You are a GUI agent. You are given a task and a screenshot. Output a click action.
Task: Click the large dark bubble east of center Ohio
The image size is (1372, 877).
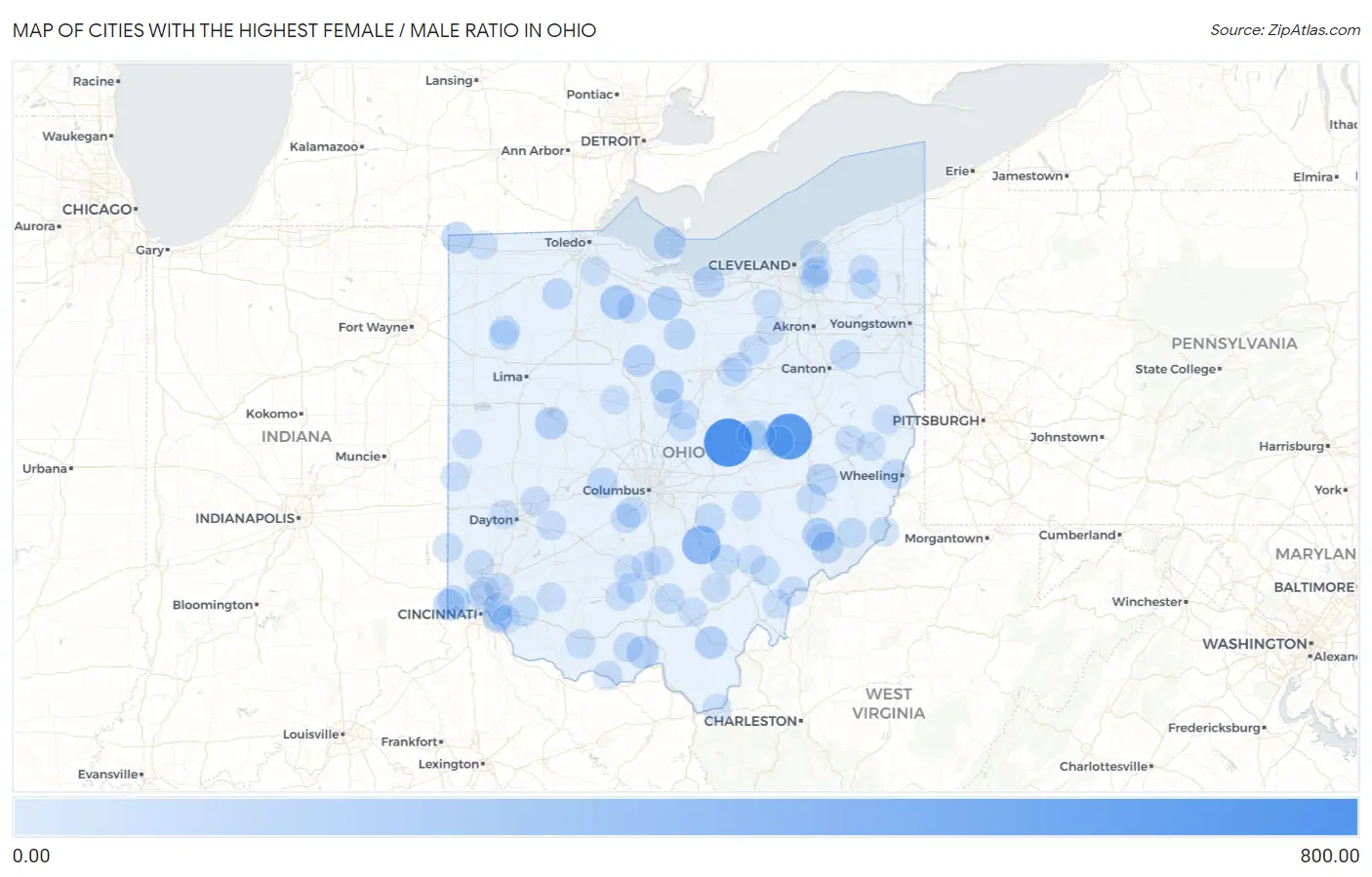(x=788, y=436)
